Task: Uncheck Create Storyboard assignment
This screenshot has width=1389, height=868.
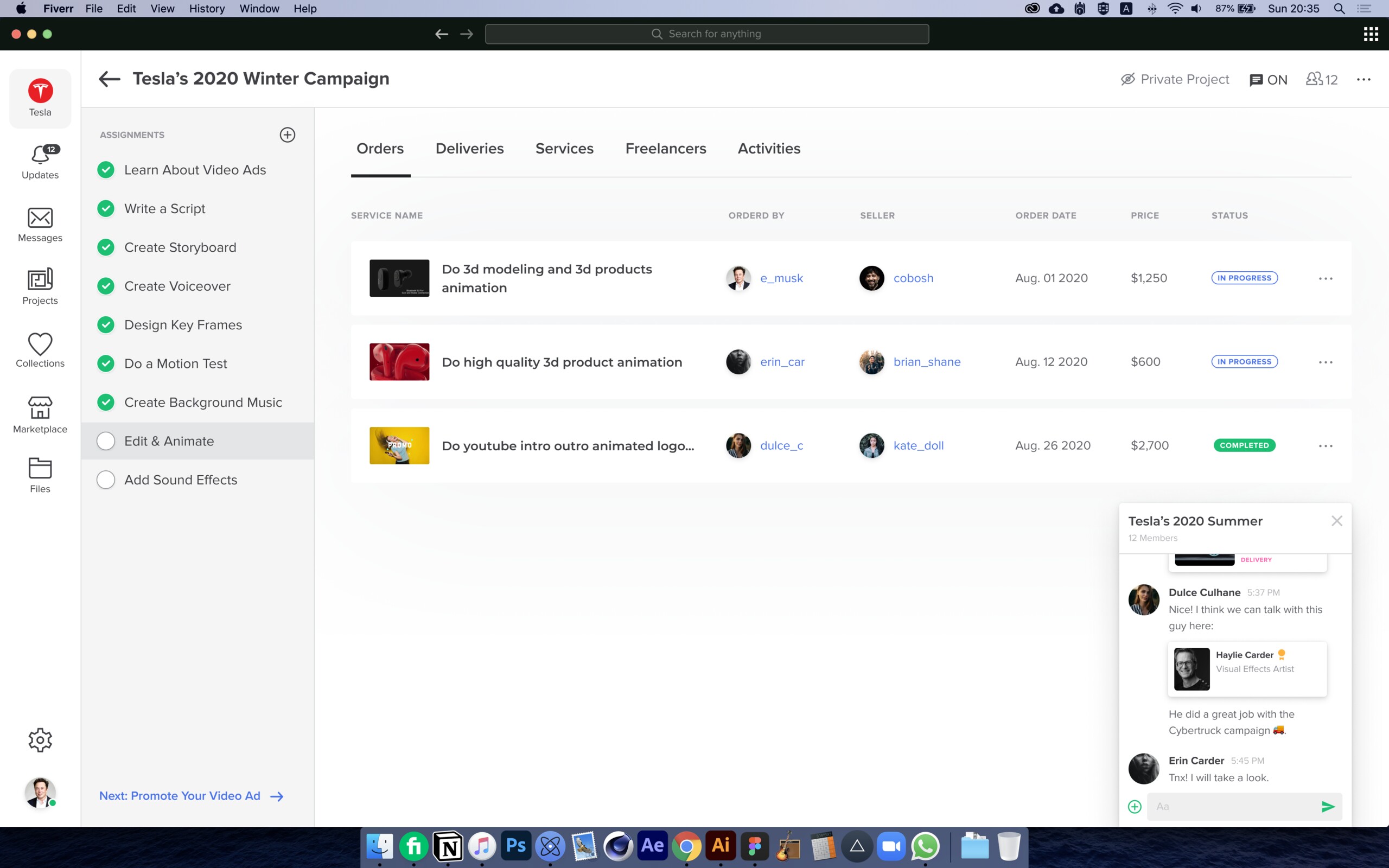Action: coord(106,247)
